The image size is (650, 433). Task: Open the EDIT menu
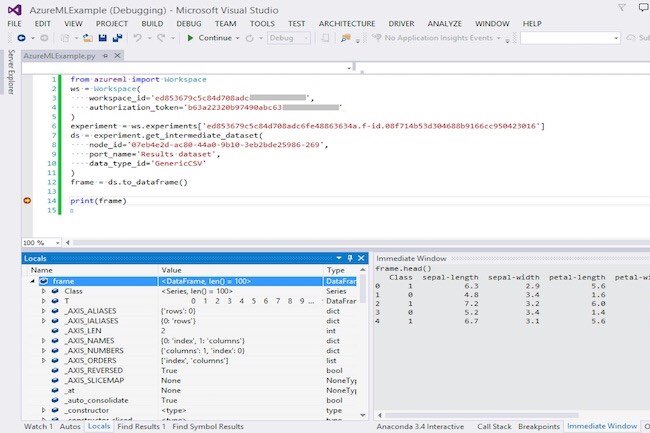click(x=43, y=24)
